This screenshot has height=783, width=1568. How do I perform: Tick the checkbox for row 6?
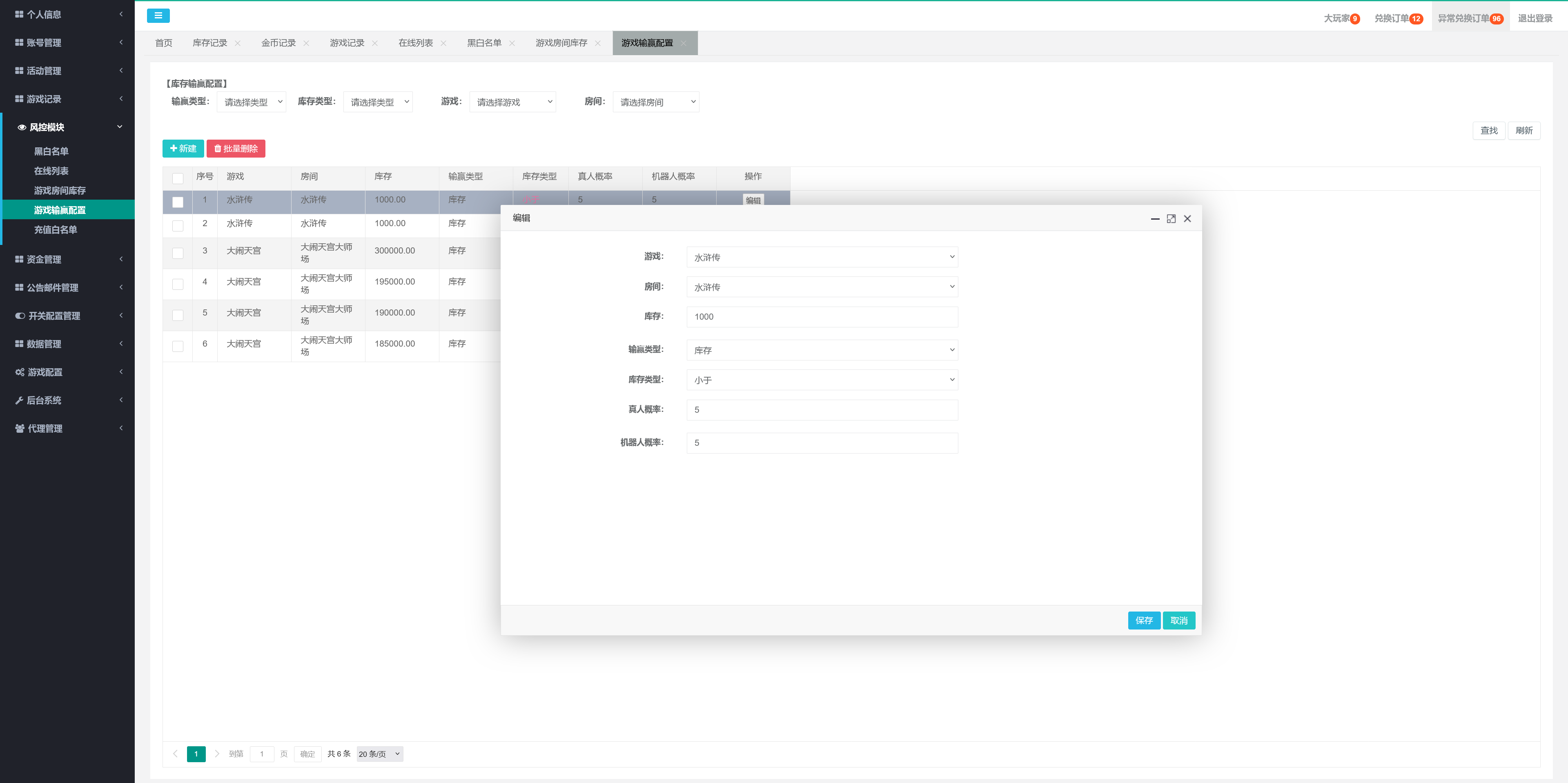[178, 346]
